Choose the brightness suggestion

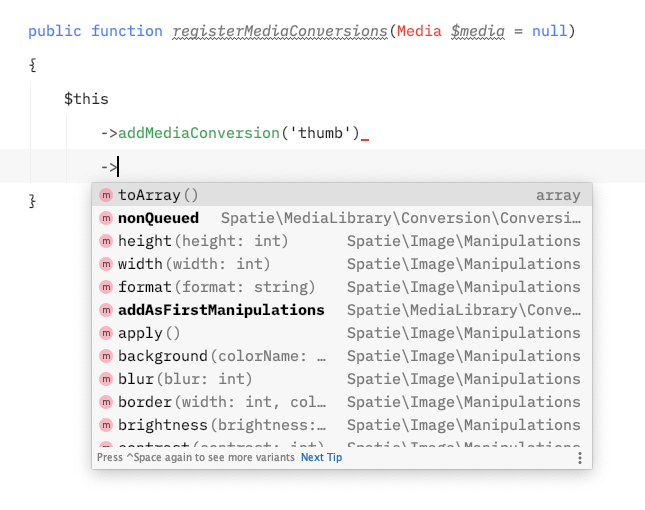342,425
